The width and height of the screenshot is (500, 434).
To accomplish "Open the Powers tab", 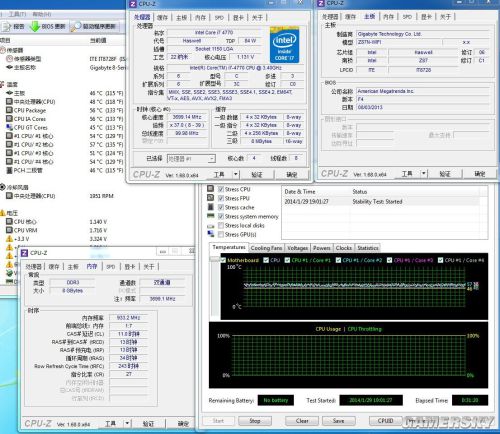I will coord(321,248).
